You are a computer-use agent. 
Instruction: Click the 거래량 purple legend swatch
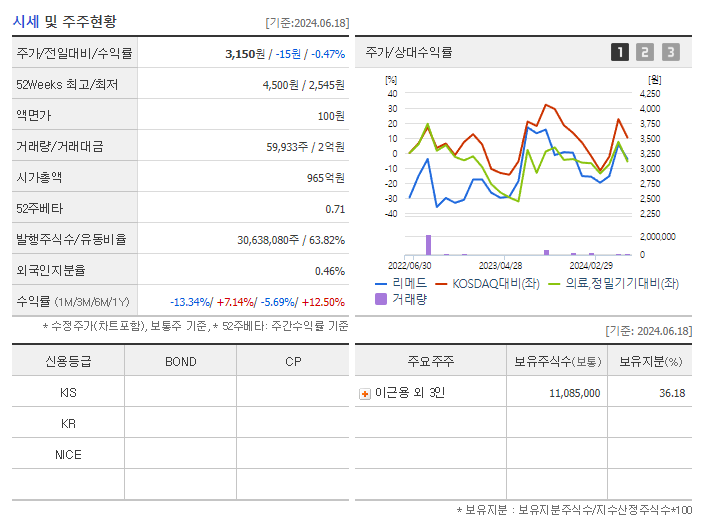pos(381,299)
